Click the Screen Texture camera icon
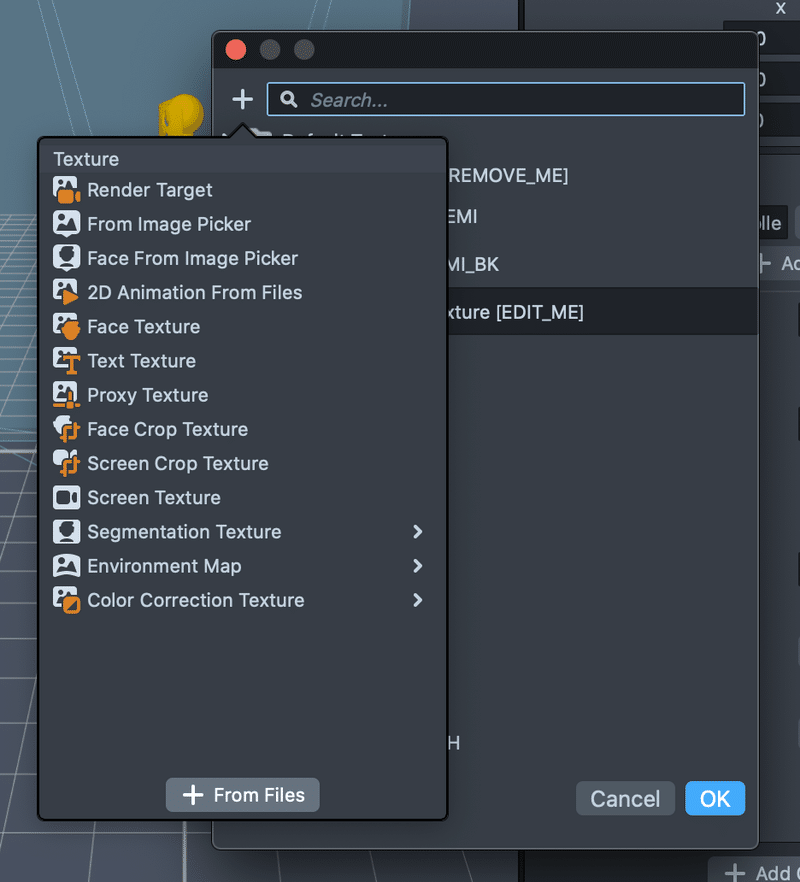 (x=66, y=498)
